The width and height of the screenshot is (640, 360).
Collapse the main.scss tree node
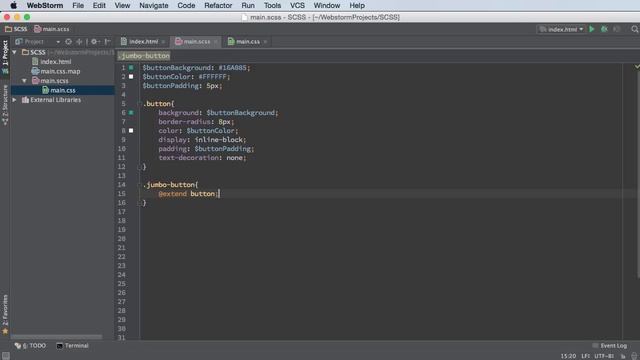[x=24, y=81]
